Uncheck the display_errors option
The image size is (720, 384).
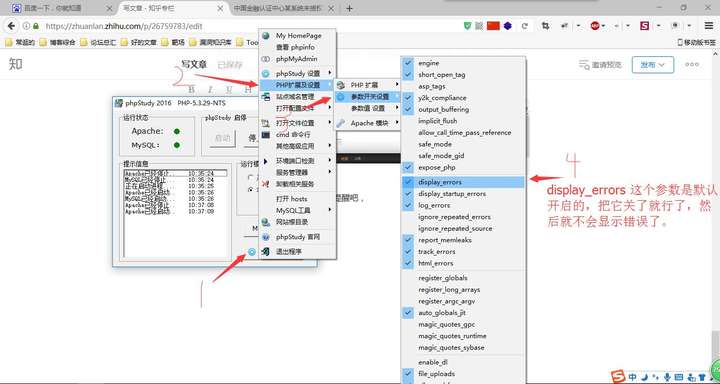coord(462,182)
